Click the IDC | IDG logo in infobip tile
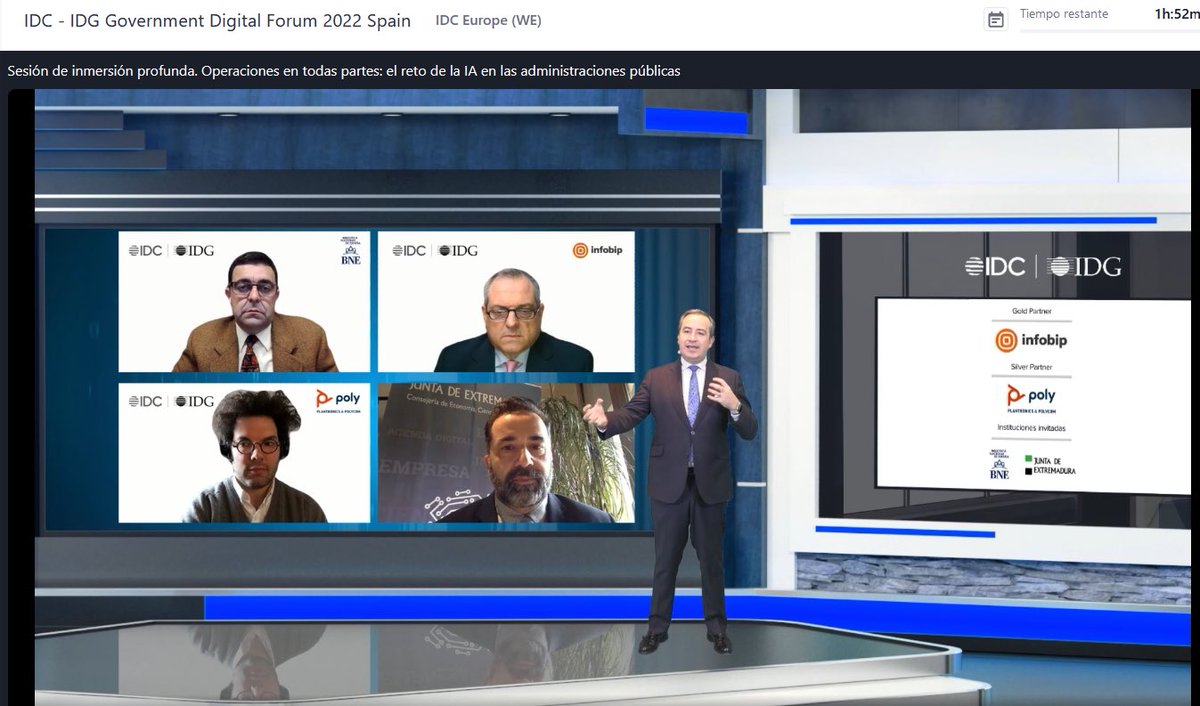This screenshot has height=706, width=1200. coord(435,250)
